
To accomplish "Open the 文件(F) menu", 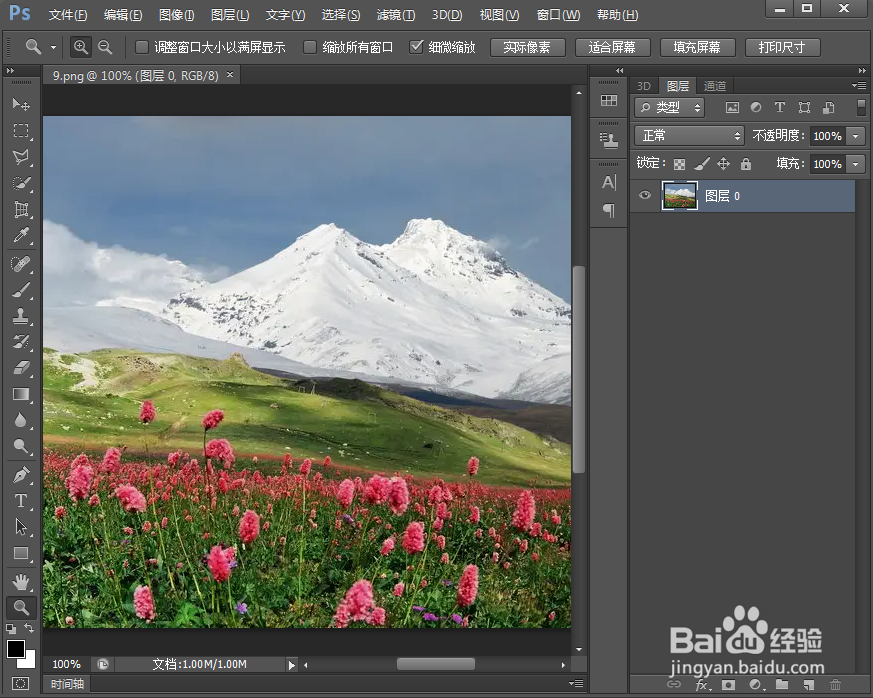I will tap(67, 15).
